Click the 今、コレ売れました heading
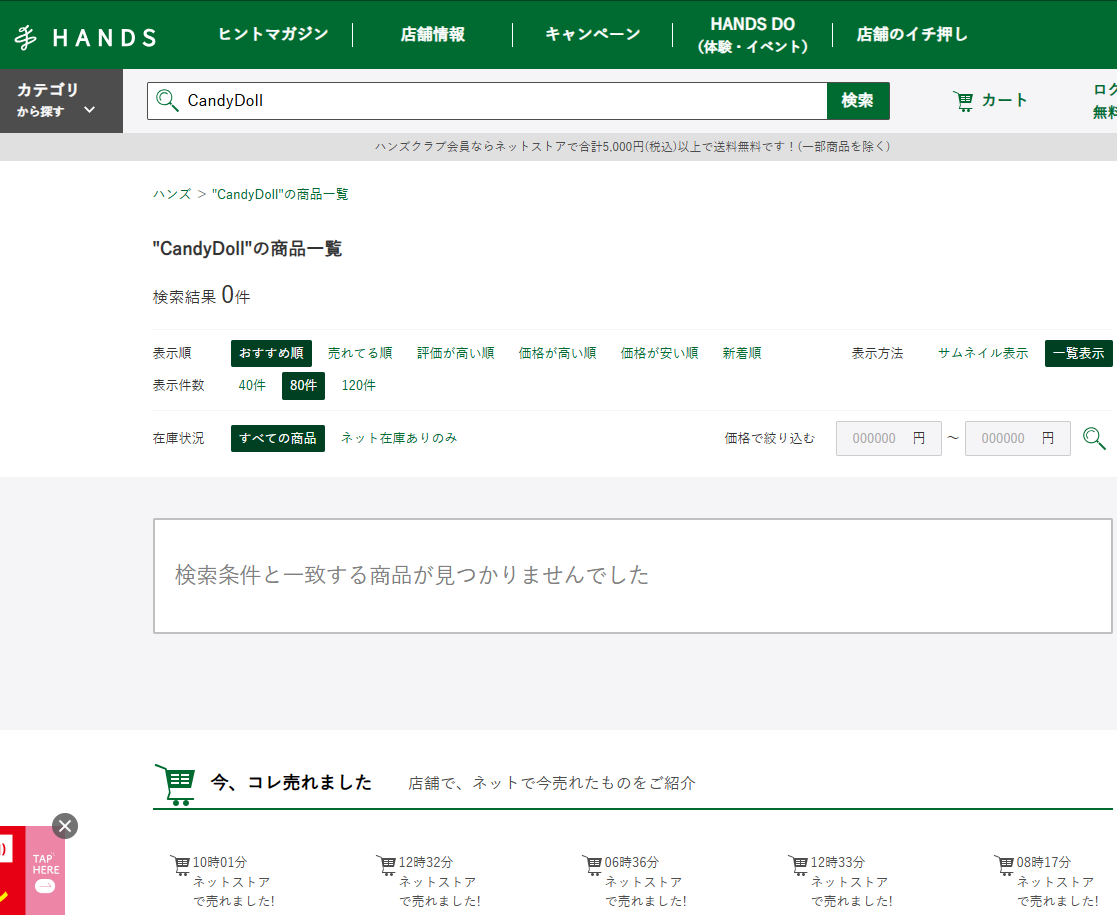Image resolution: width=1117 pixels, height=915 pixels. tap(291, 783)
